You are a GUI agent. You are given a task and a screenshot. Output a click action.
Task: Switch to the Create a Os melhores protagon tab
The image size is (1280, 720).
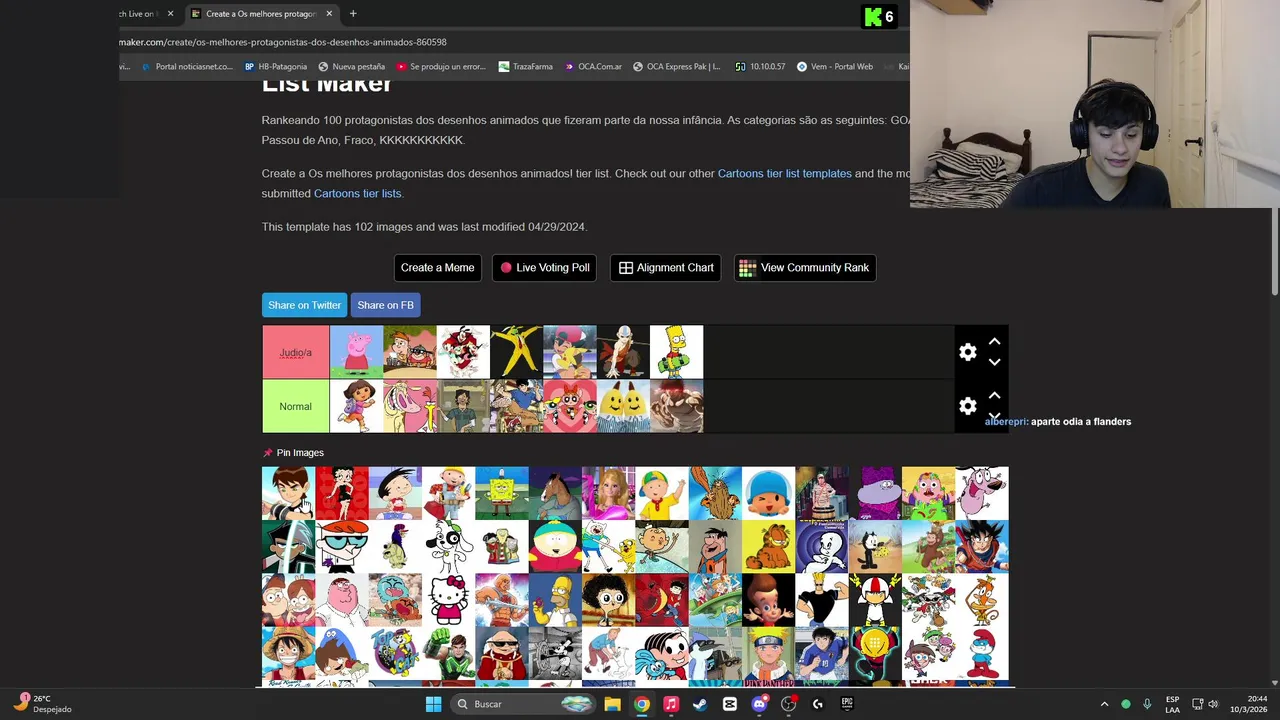pos(260,14)
